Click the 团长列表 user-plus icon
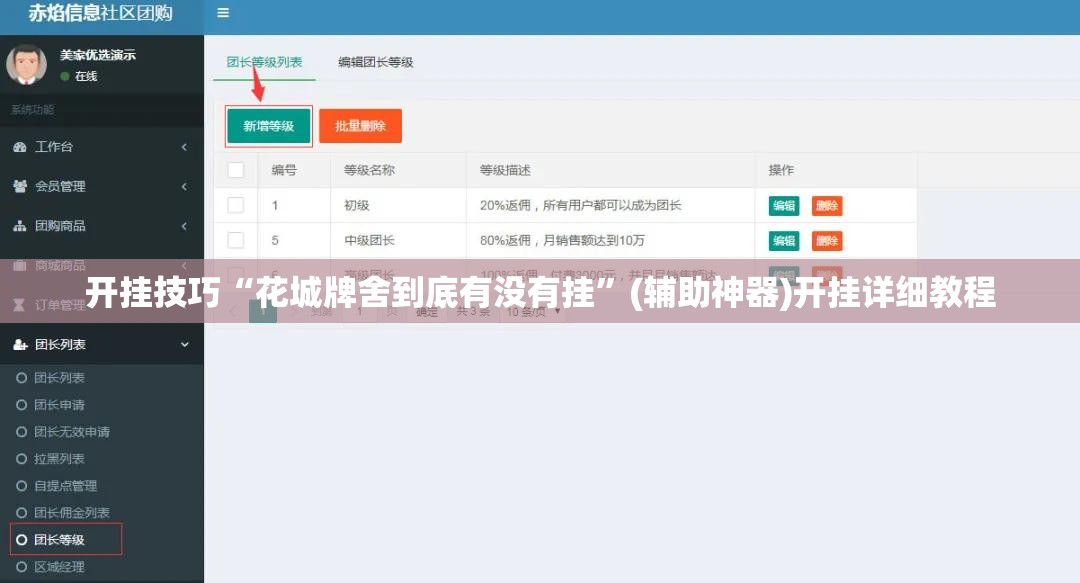 click(x=20, y=344)
